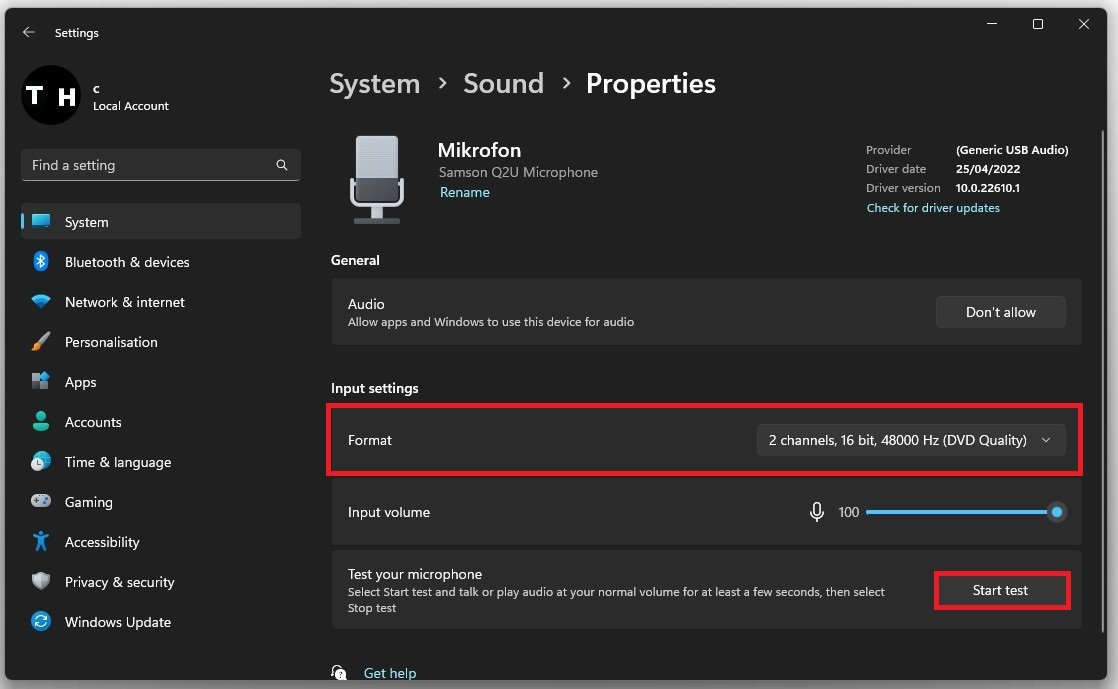Click the back arrow in Settings header
Image resolution: width=1118 pixels, height=689 pixels.
(x=28, y=33)
